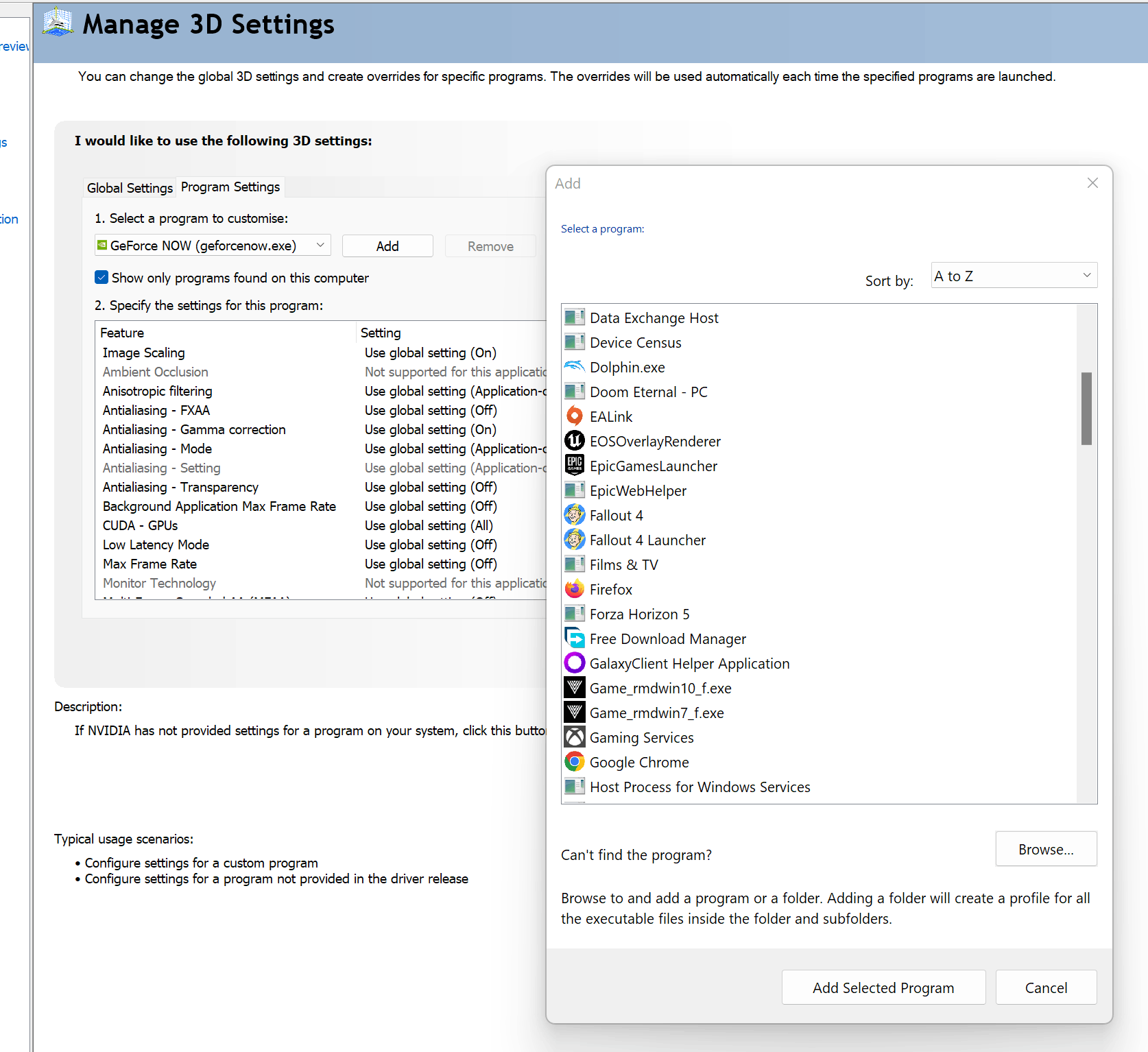Click the Browse... button
The image size is (1148, 1052).
[1046, 849]
